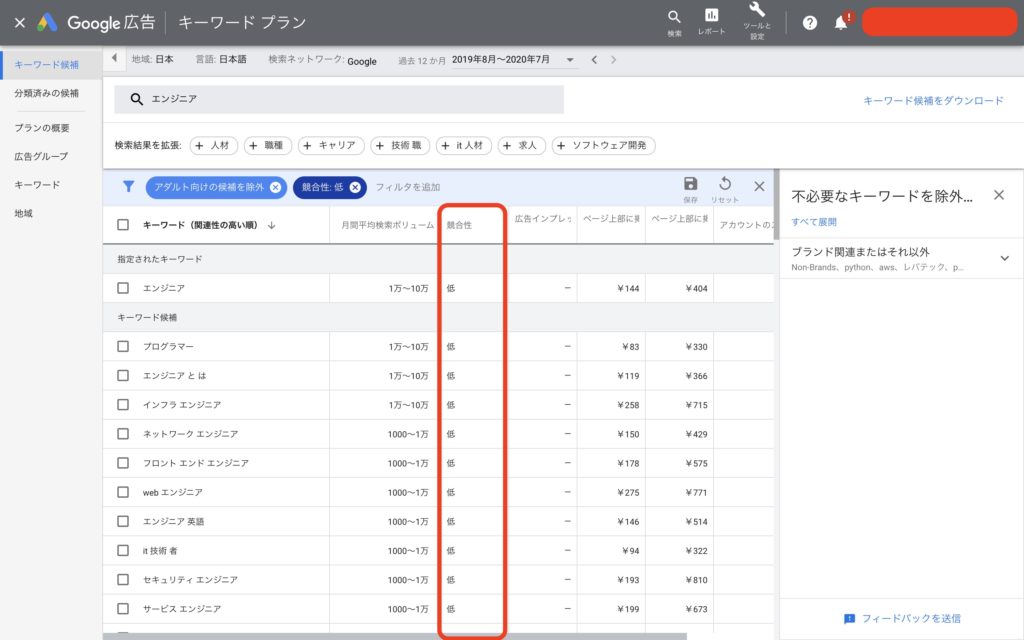
Task: Open 地域 in sidebar
Action: pyautogui.click(x=24, y=214)
